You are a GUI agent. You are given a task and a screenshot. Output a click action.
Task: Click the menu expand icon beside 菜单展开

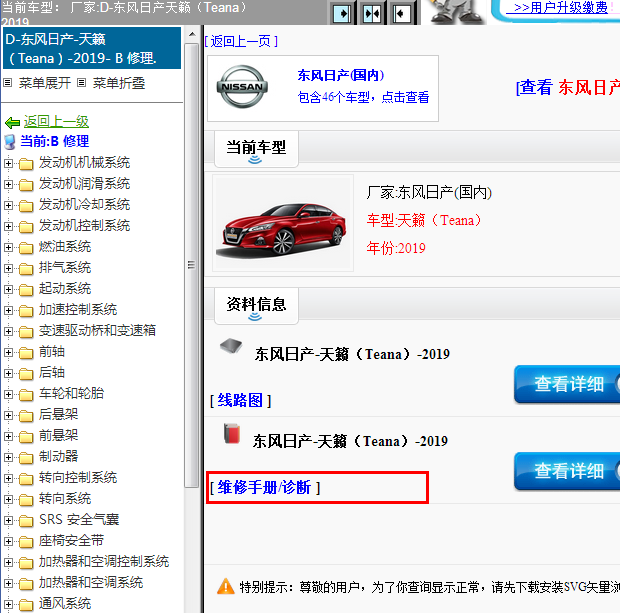(x=8, y=83)
